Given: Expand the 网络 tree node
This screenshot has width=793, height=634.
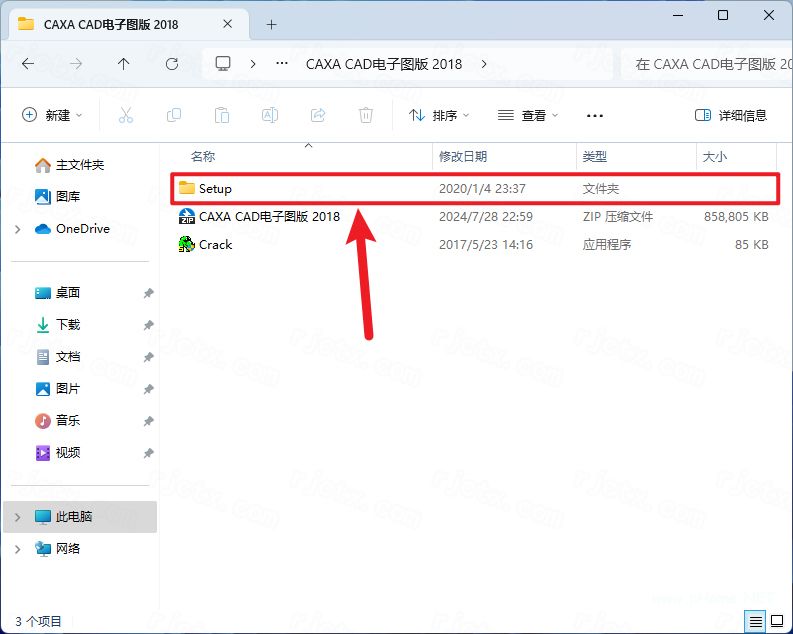Looking at the screenshot, I should [x=18, y=549].
